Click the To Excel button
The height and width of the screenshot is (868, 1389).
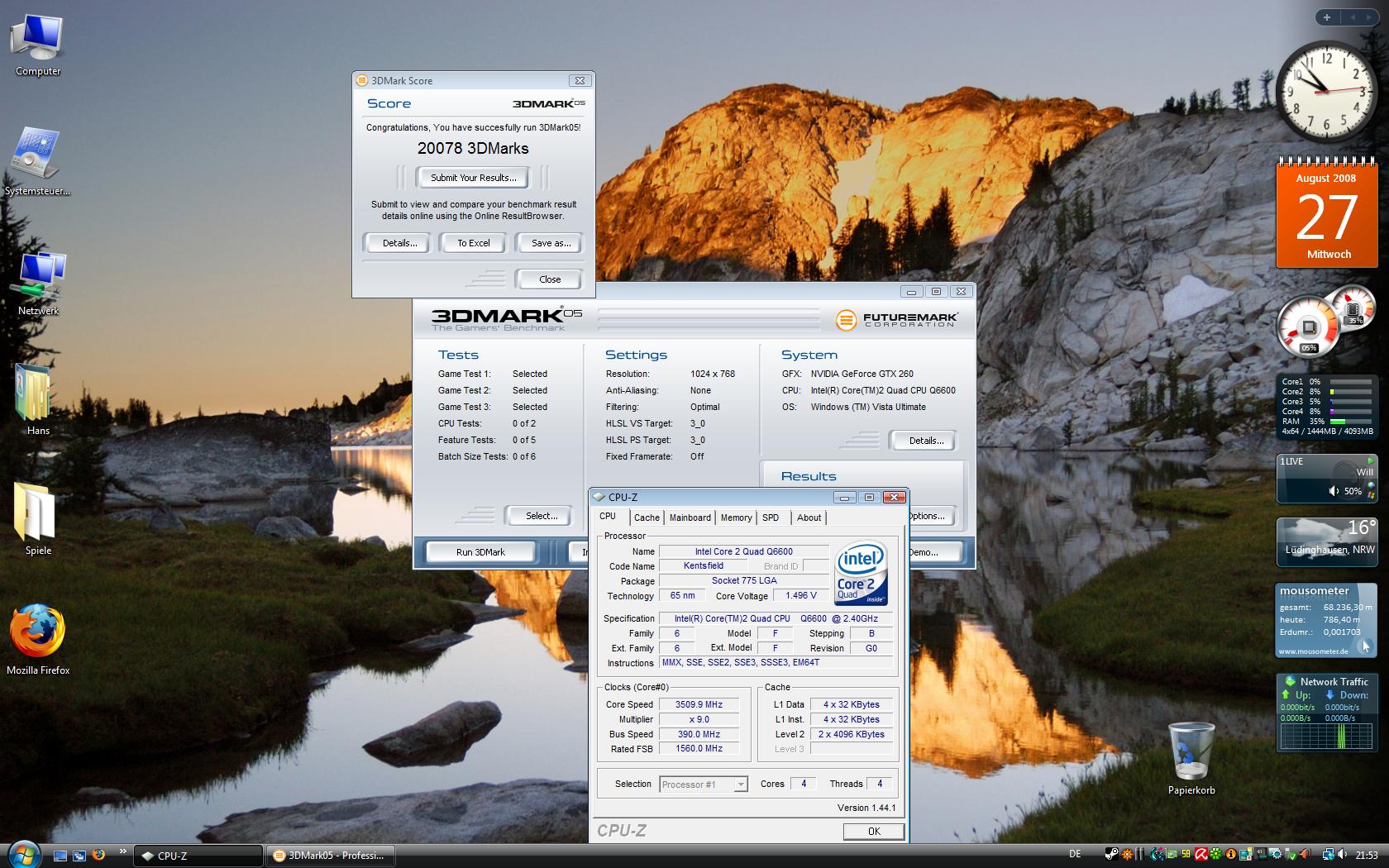[474, 243]
